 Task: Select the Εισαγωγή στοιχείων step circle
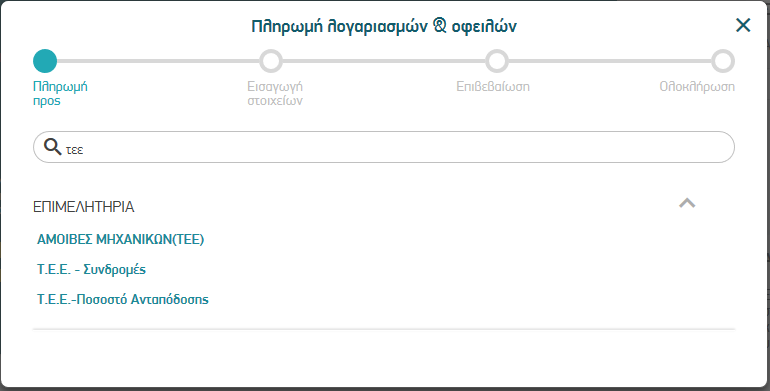pyautogui.click(x=271, y=61)
